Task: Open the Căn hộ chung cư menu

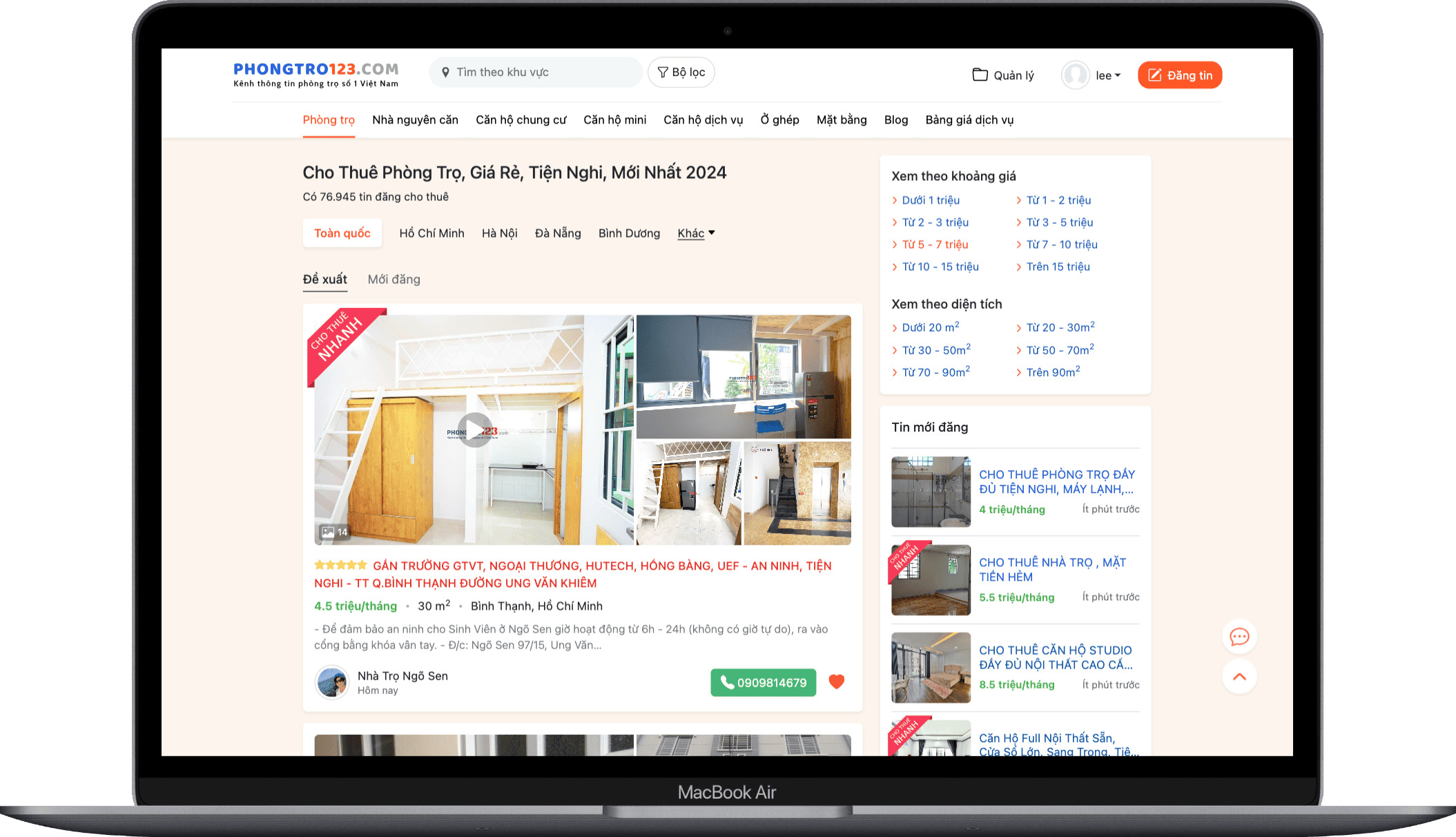Action: [521, 119]
